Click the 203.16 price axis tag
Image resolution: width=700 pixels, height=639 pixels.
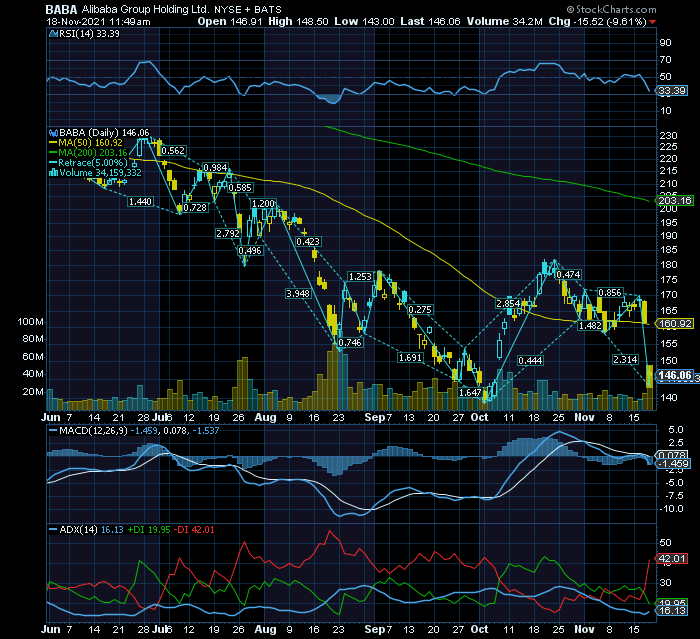pyautogui.click(x=675, y=200)
